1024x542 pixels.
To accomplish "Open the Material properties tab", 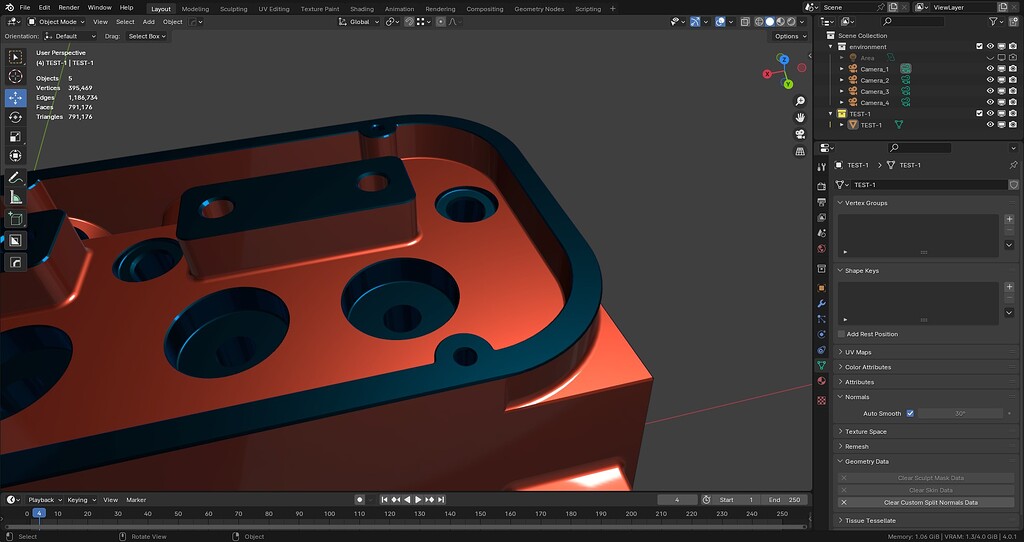I will tap(822, 381).
